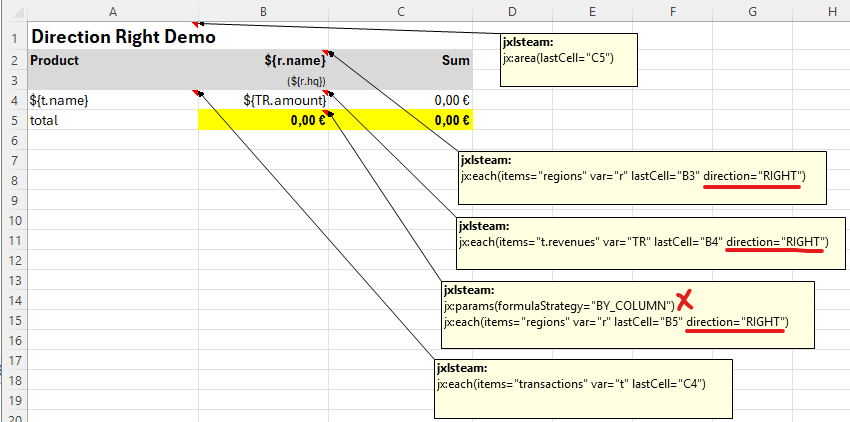Select the cell containing ${r.name}
The width and height of the screenshot is (850, 422).
(263, 60)
